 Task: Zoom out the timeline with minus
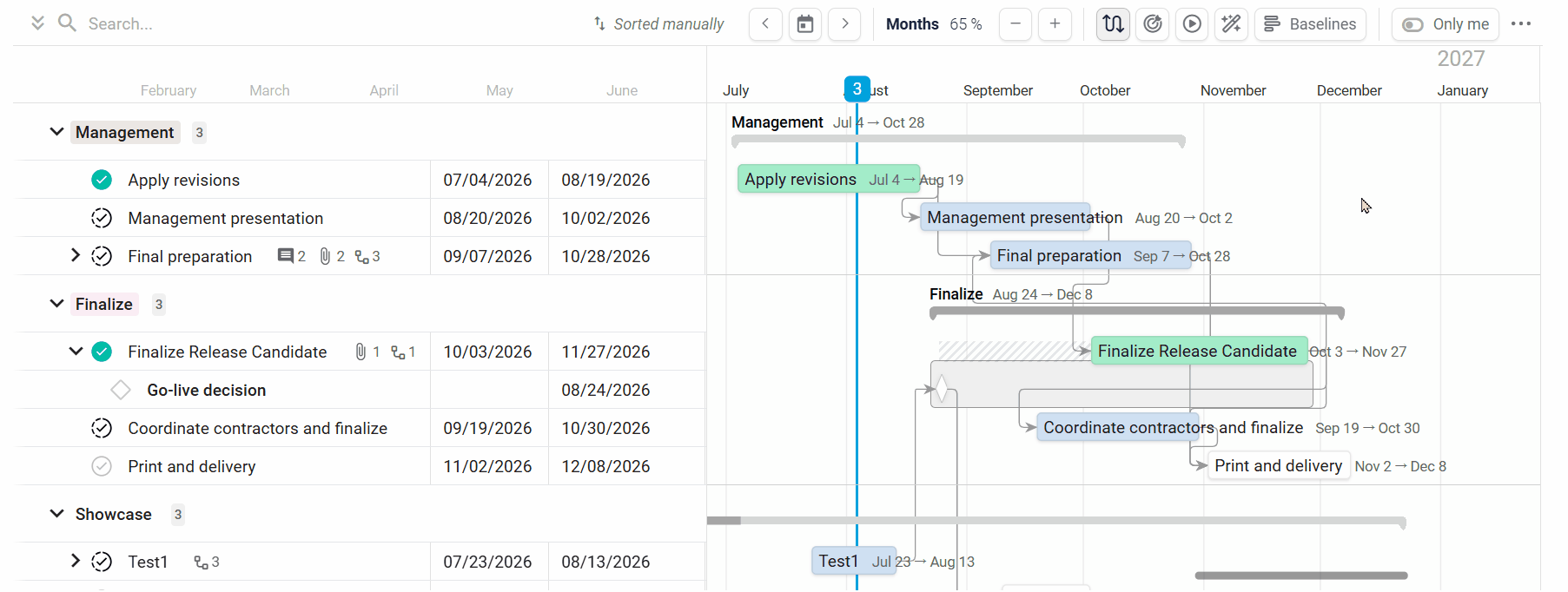1016,24
